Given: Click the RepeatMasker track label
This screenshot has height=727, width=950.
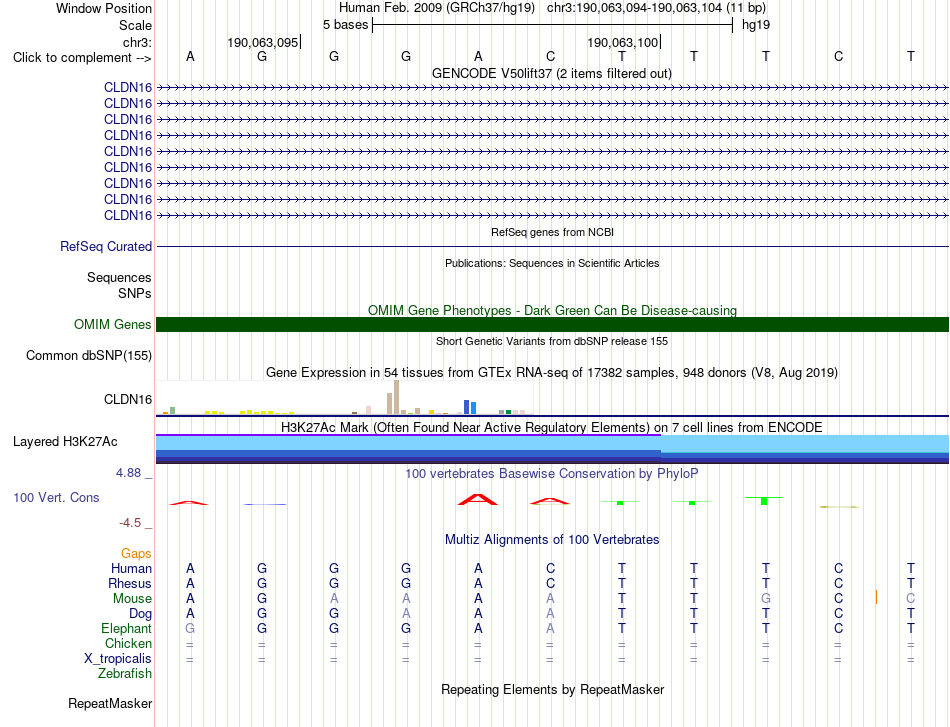Looking at the screenshot, I should click(110, 703).
